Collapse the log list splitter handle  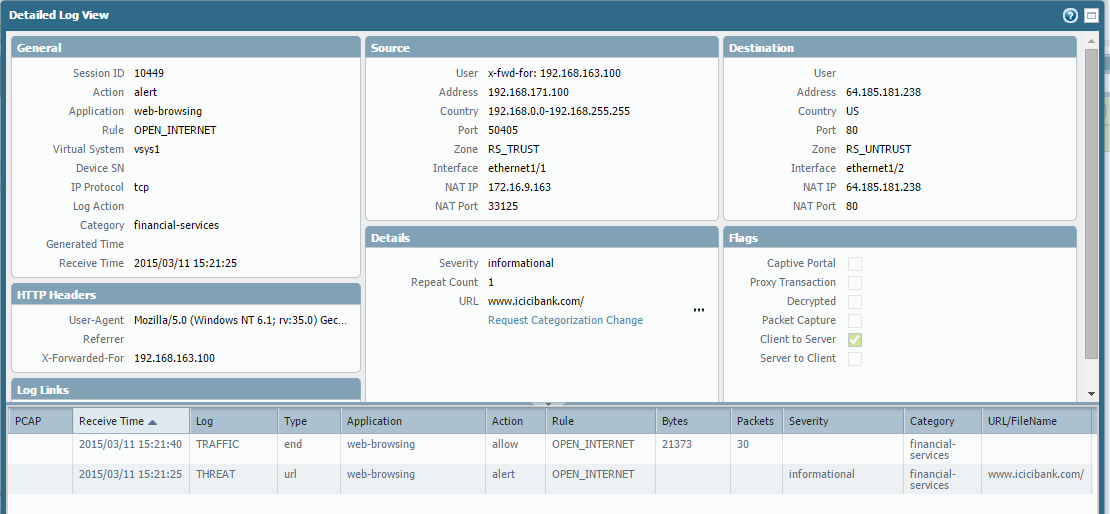(x=547, y=404)
